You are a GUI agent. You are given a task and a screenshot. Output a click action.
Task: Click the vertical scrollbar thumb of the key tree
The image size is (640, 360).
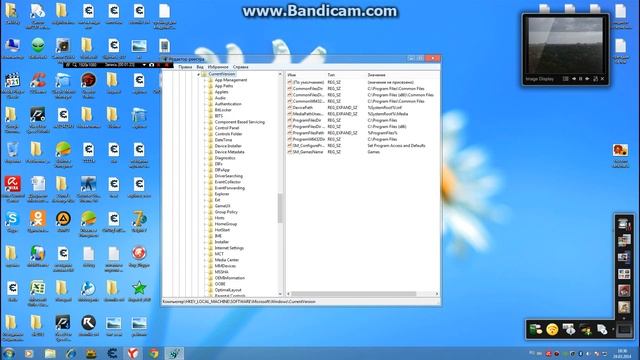tap(280, 208)
